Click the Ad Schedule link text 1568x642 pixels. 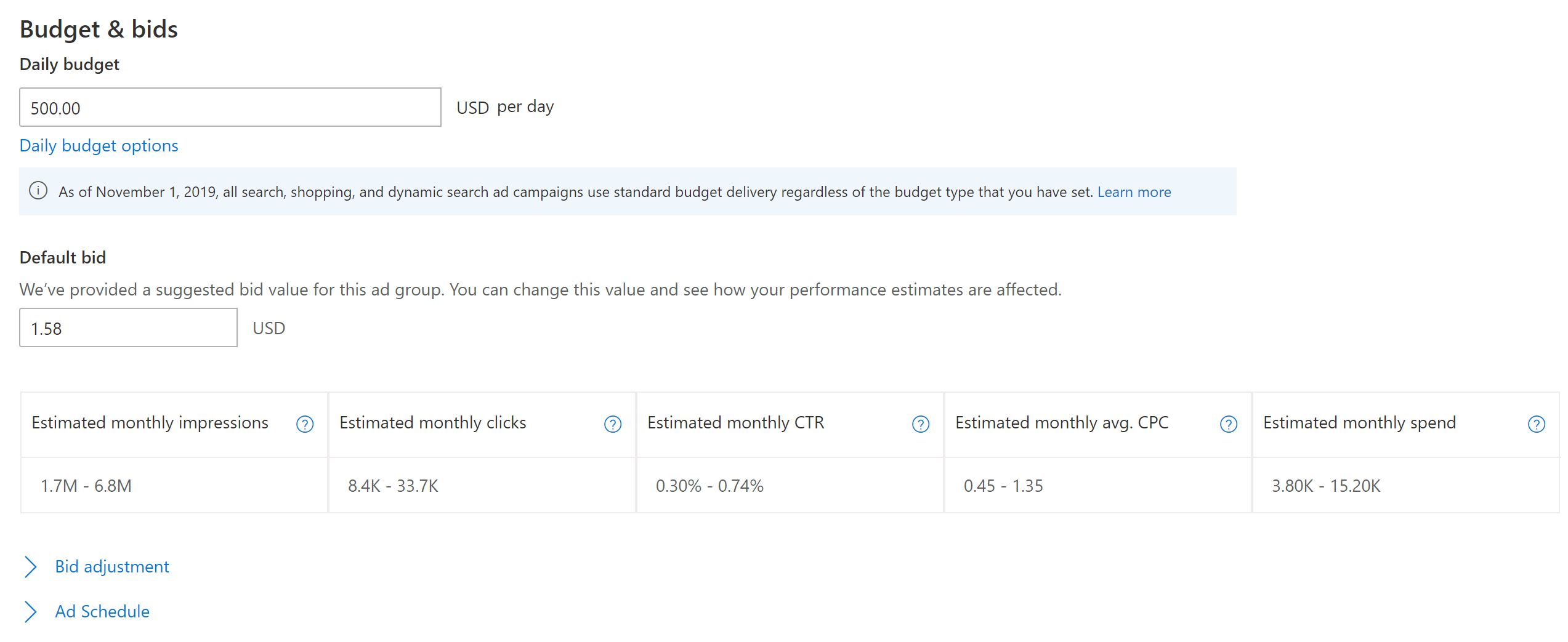point(102,611)
